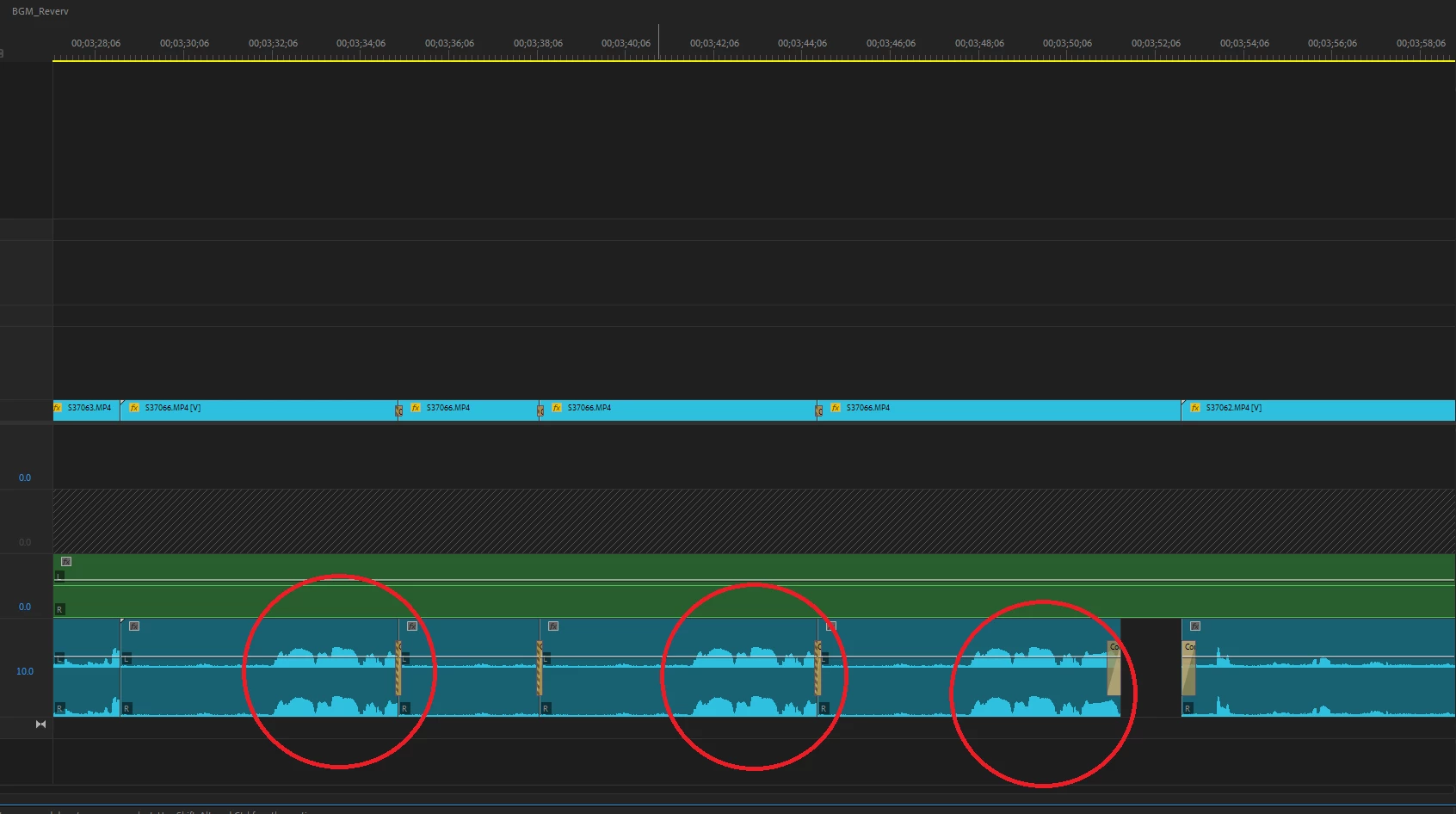Click the dimmed 0.0 value beside the hatched track
This screenshot has height=814, width=1456.
pos(25,542)
